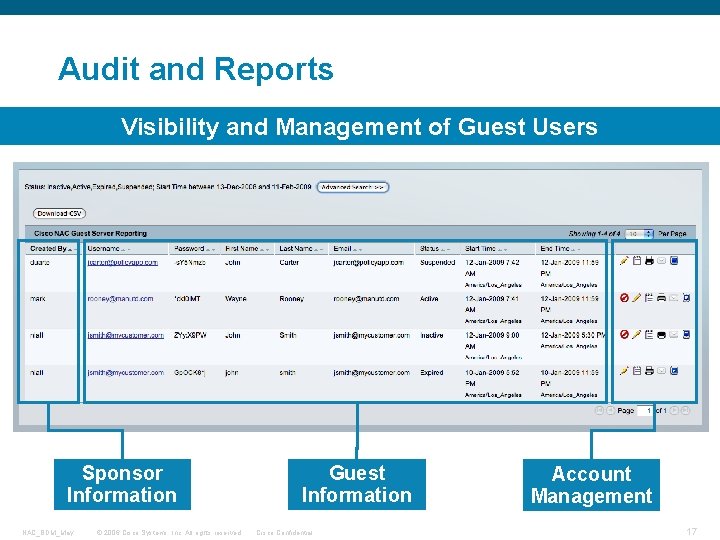Email account details in duane's row
The width and height of the screenshot is (720, 540).
[x=661, y=261]
